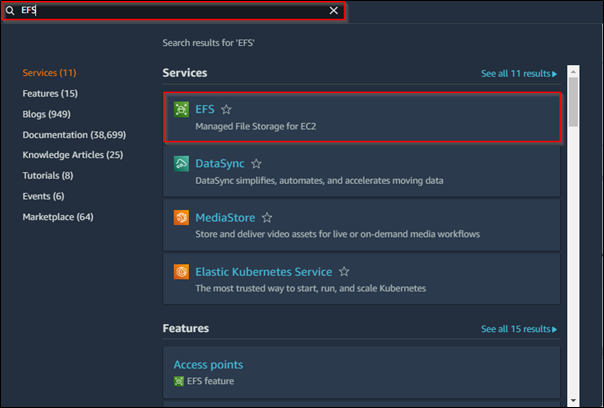Click the scrollbar down arrow
The height and width of the screenshot is (408, 604).
(x=573, y=401)
